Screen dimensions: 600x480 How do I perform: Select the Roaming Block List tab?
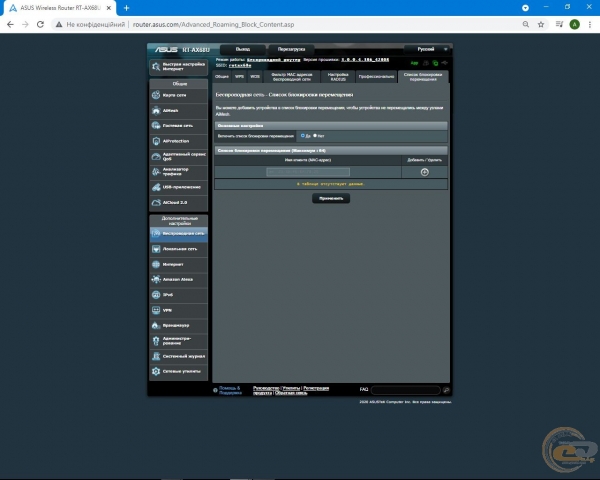coord(423,77)
